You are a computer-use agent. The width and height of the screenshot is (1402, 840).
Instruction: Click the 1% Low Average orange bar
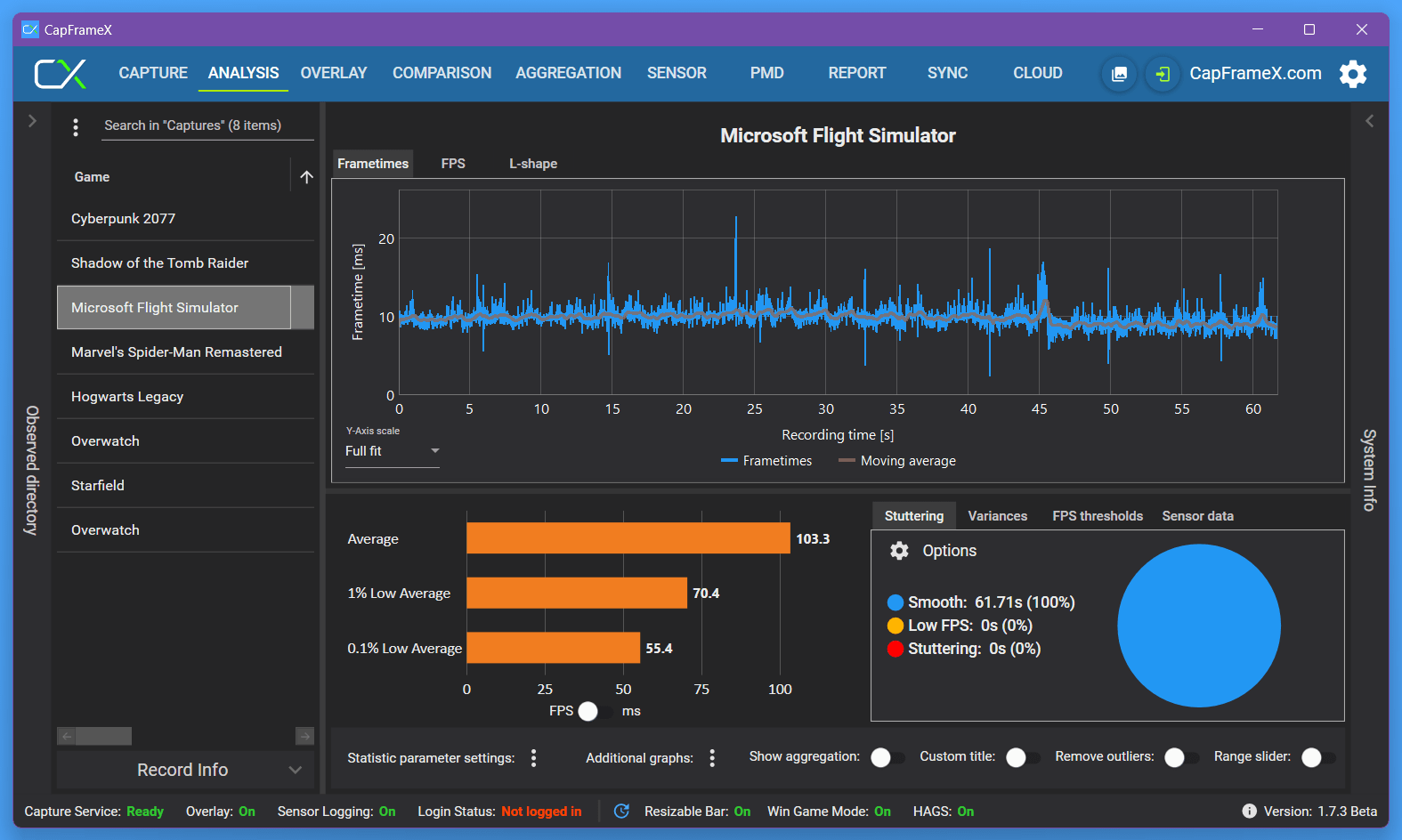point(577,593)
